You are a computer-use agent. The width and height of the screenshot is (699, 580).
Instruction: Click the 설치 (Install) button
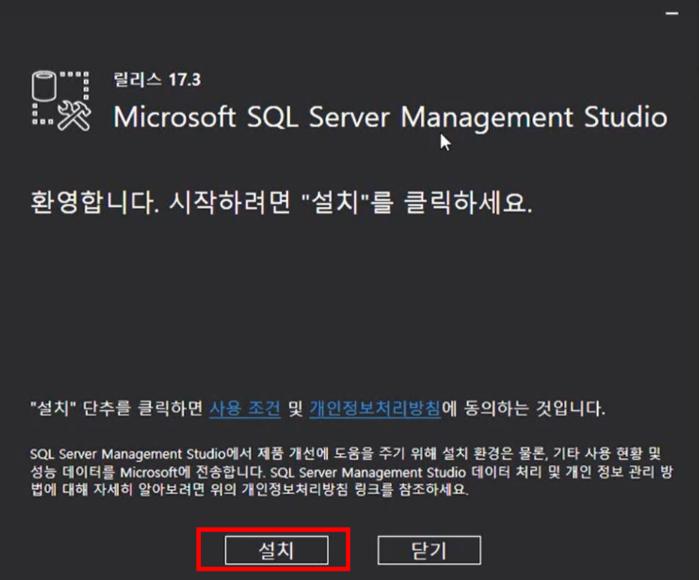coord(276,550)
